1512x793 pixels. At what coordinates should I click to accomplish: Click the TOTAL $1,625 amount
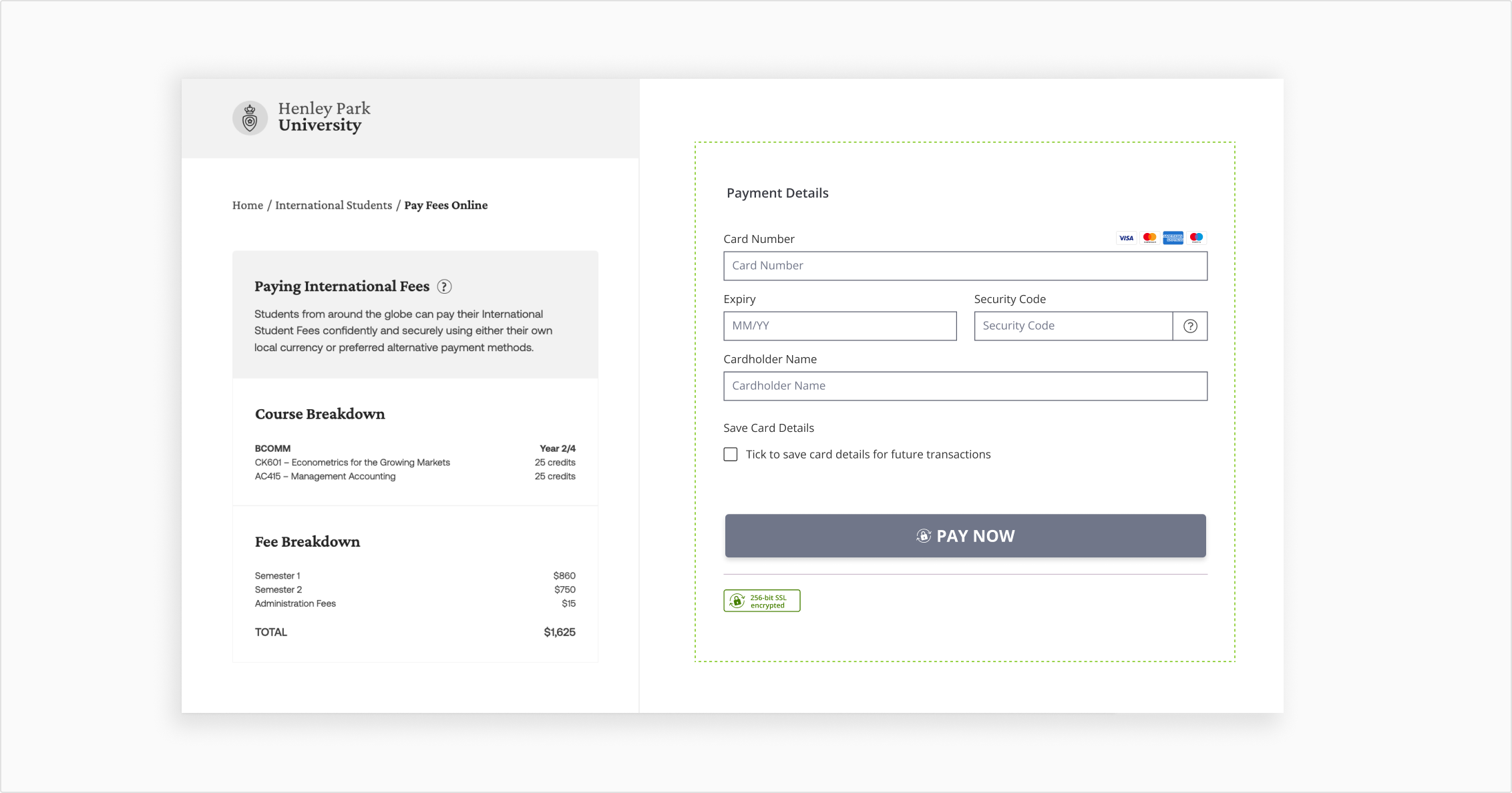point(559,632)
